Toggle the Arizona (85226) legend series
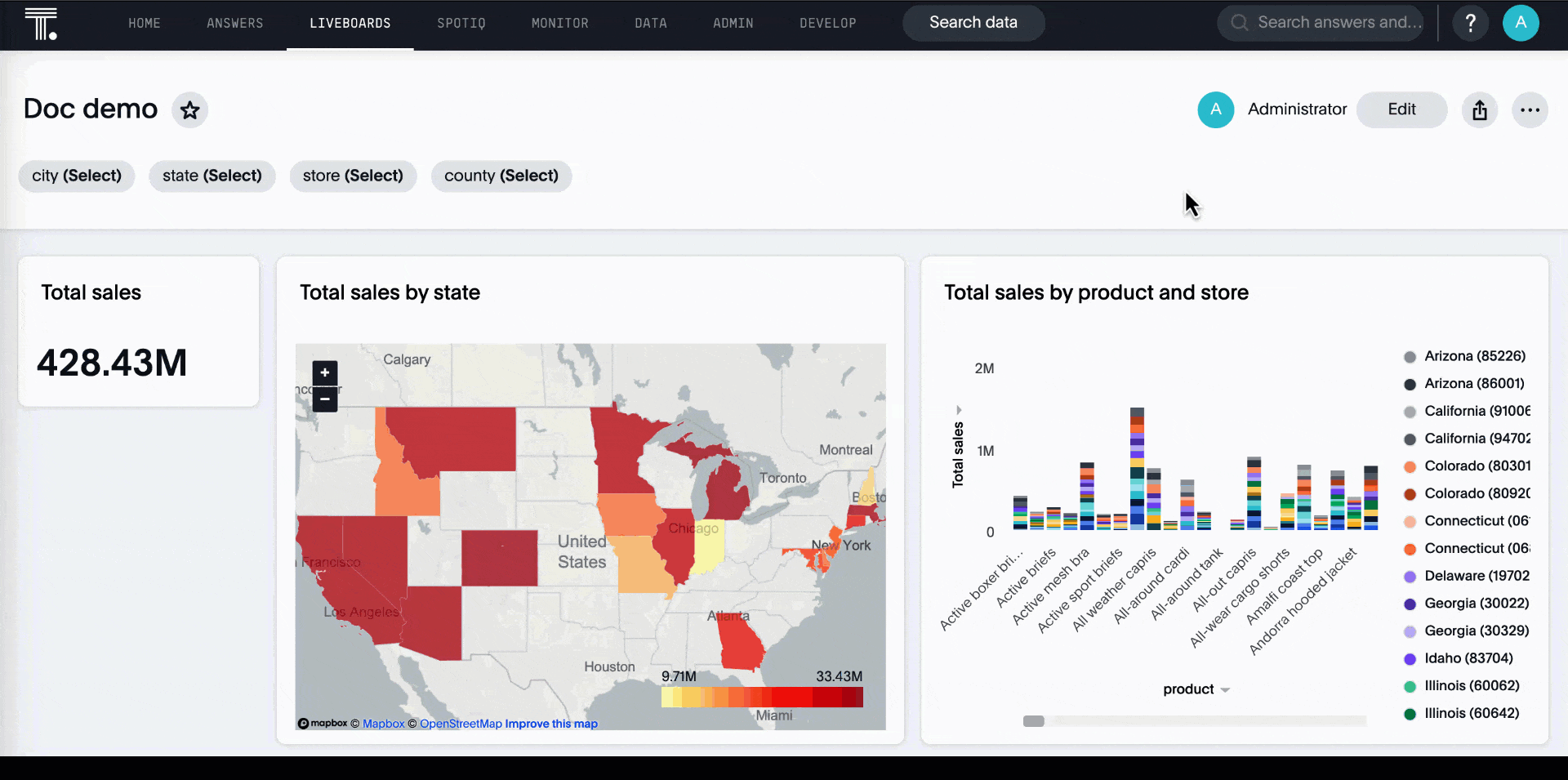The image size is (1568, 780). tap(1474, 356)
